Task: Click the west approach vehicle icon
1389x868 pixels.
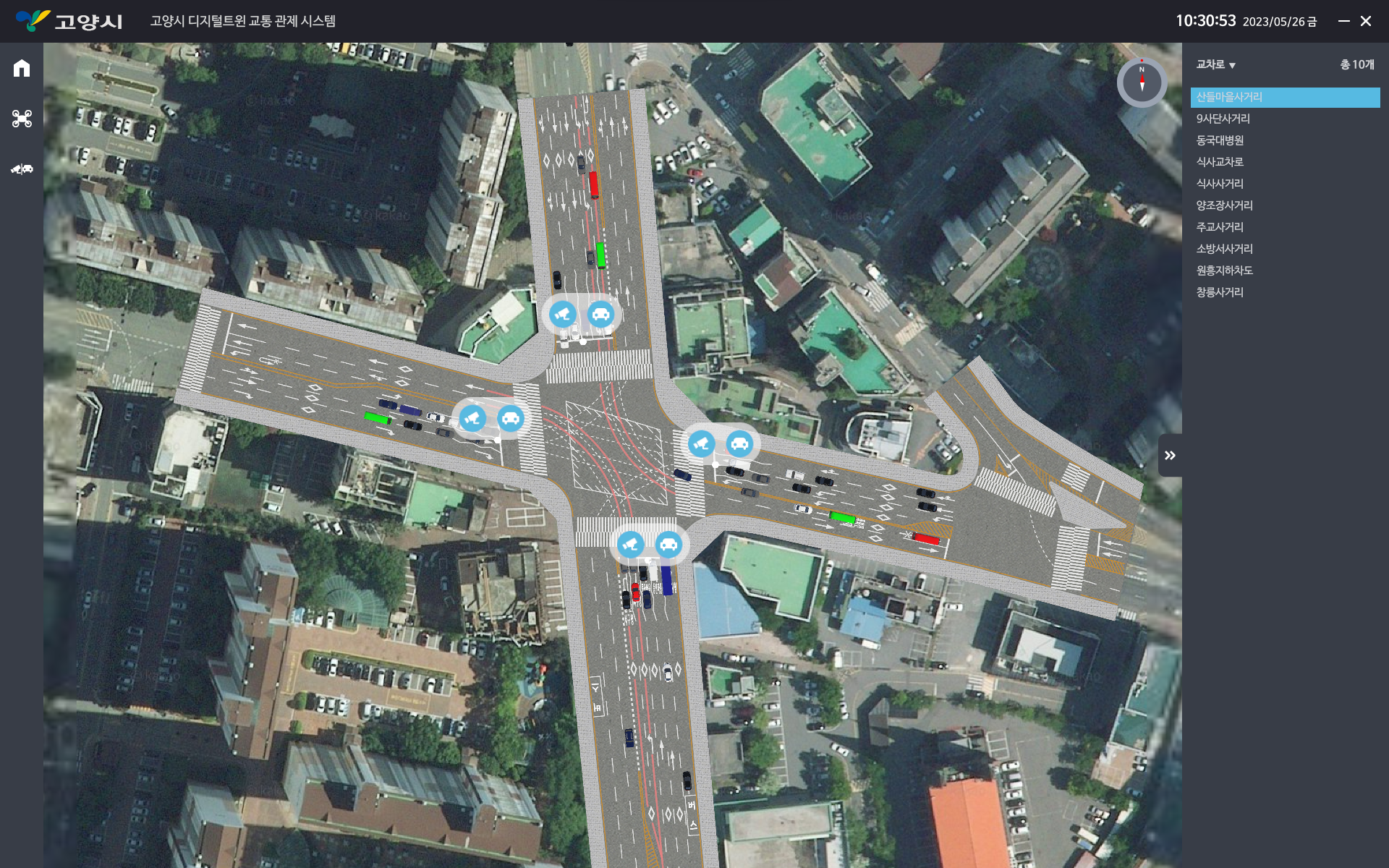Action: [x=511, y=418]
